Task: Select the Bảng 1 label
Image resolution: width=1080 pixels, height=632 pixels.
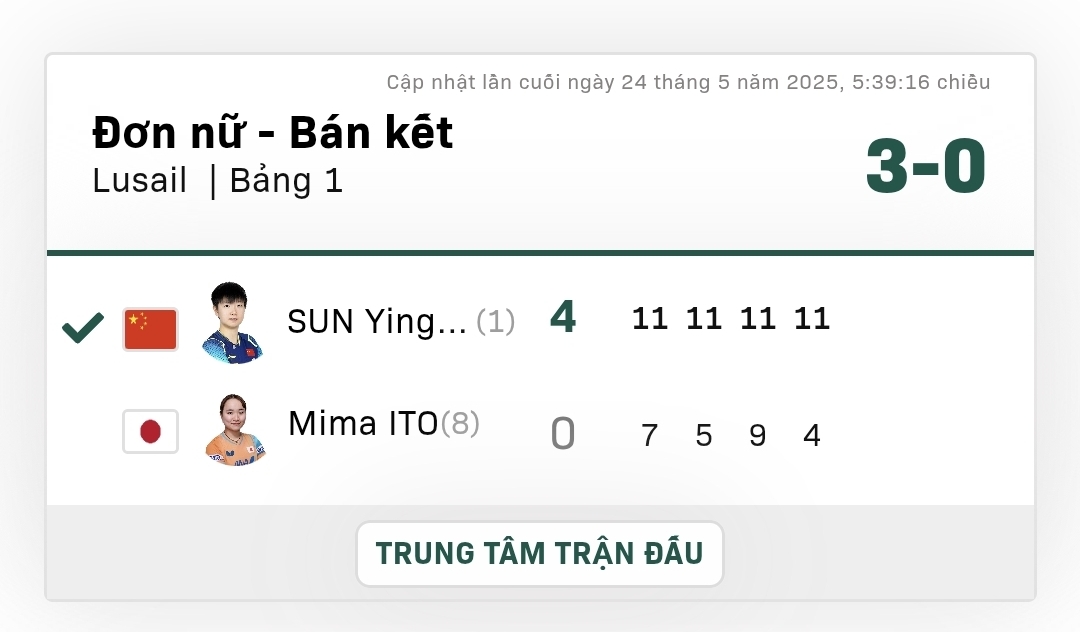Action: pos(286,181)
